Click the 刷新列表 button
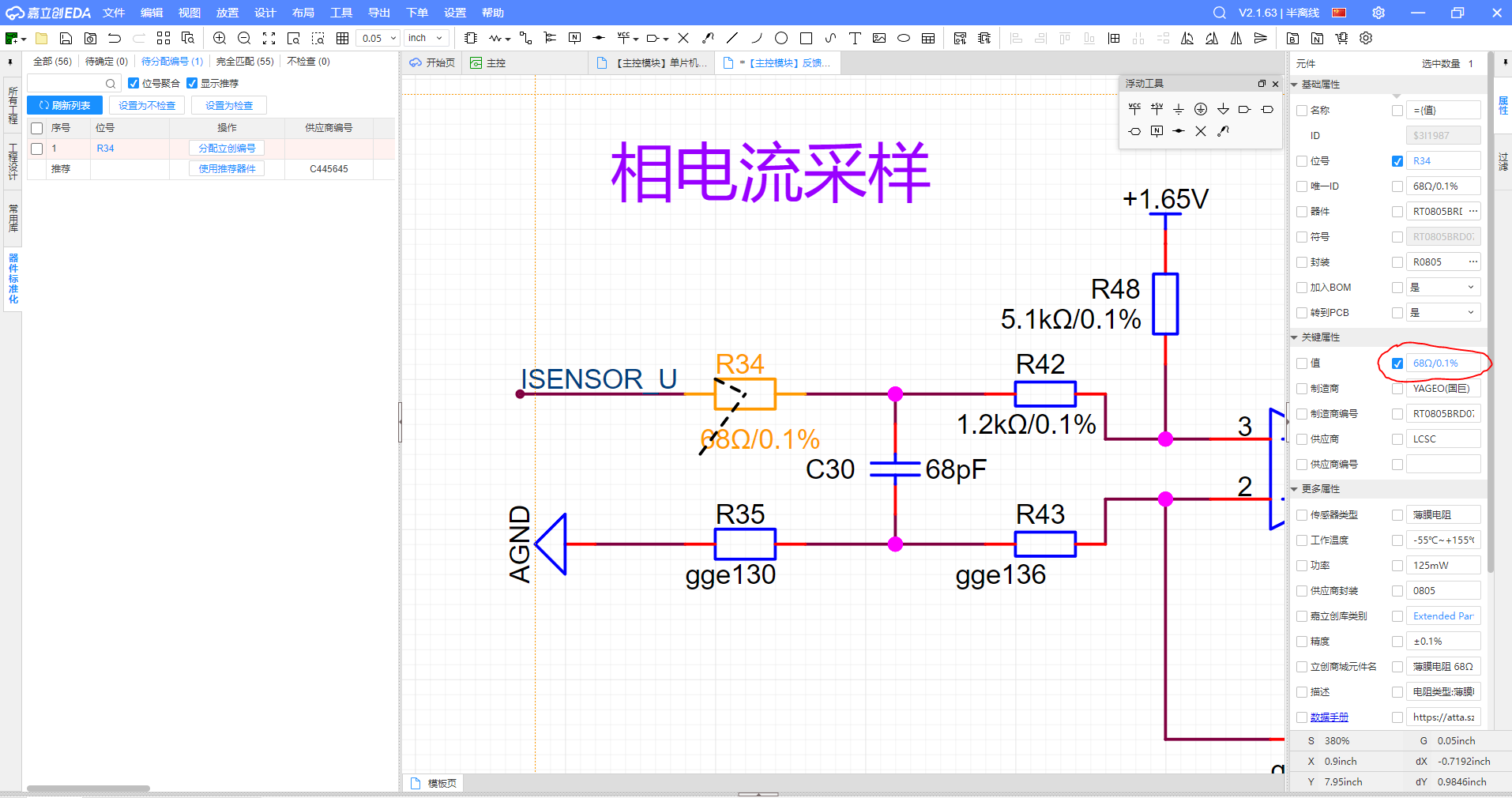Image resolution: width=1512 pixels, height=798 pixels. click(x=65, y=106)
